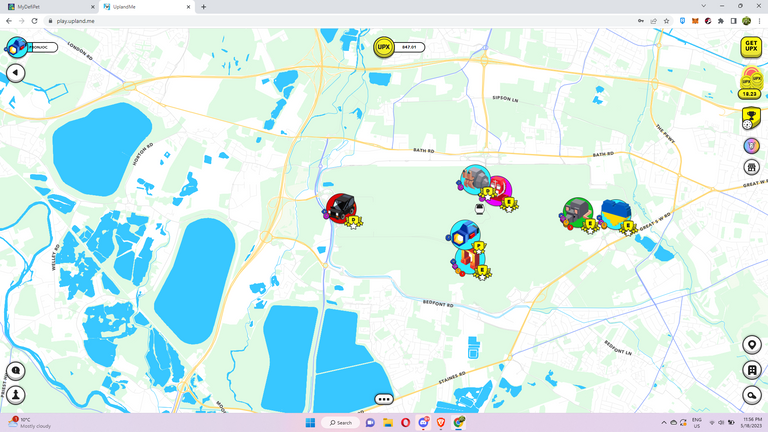Image resolution: width=768 pixels, height=432 pixels.
Task: Click the share page icon in address bar
Action: 653,21
